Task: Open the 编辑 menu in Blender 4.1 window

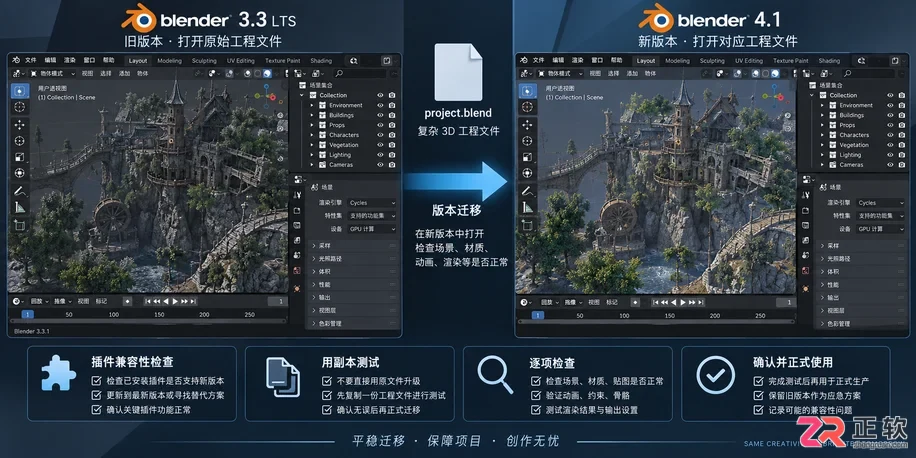Action: coord(558,60)
